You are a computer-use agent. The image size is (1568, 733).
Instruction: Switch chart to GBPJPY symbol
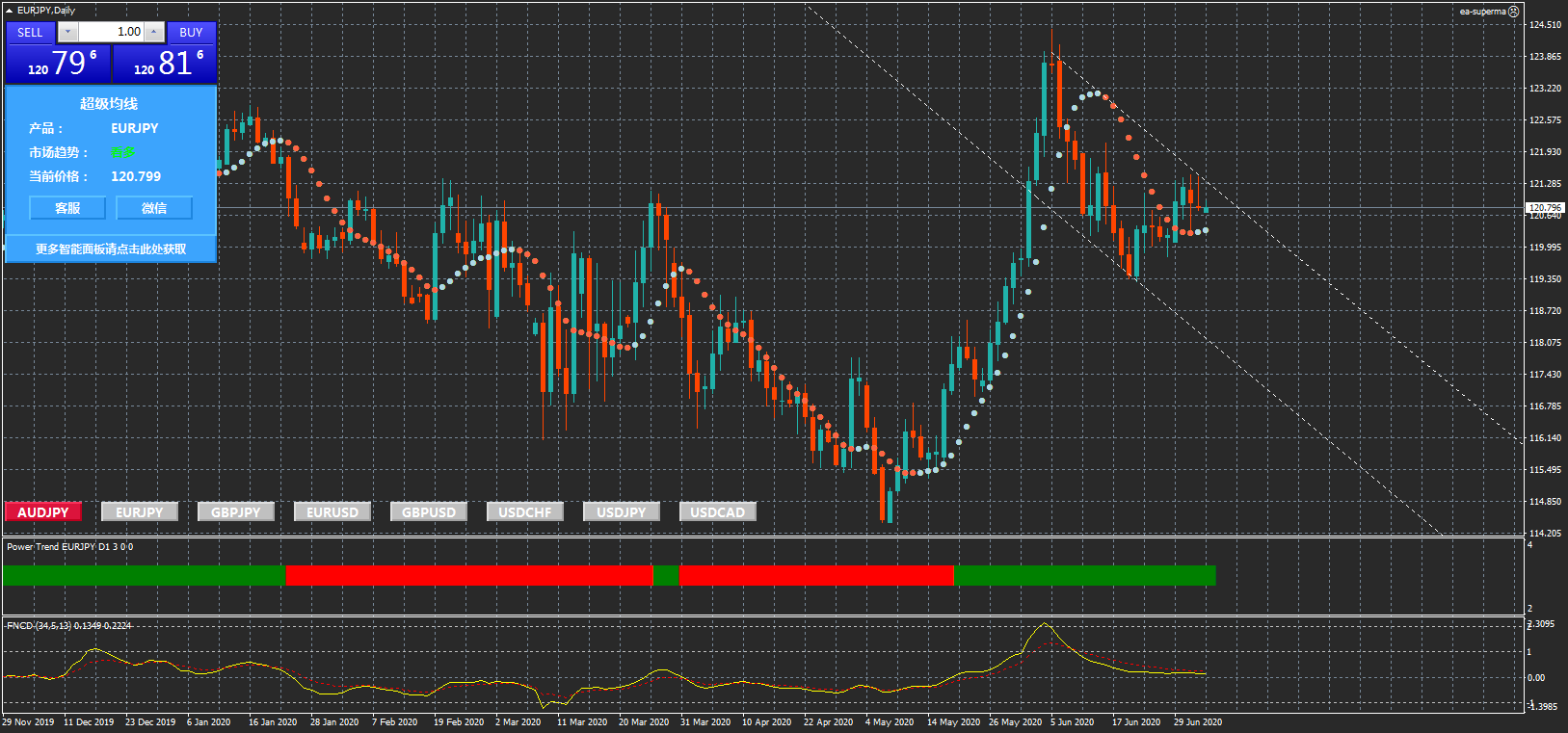tap(236, 512)
